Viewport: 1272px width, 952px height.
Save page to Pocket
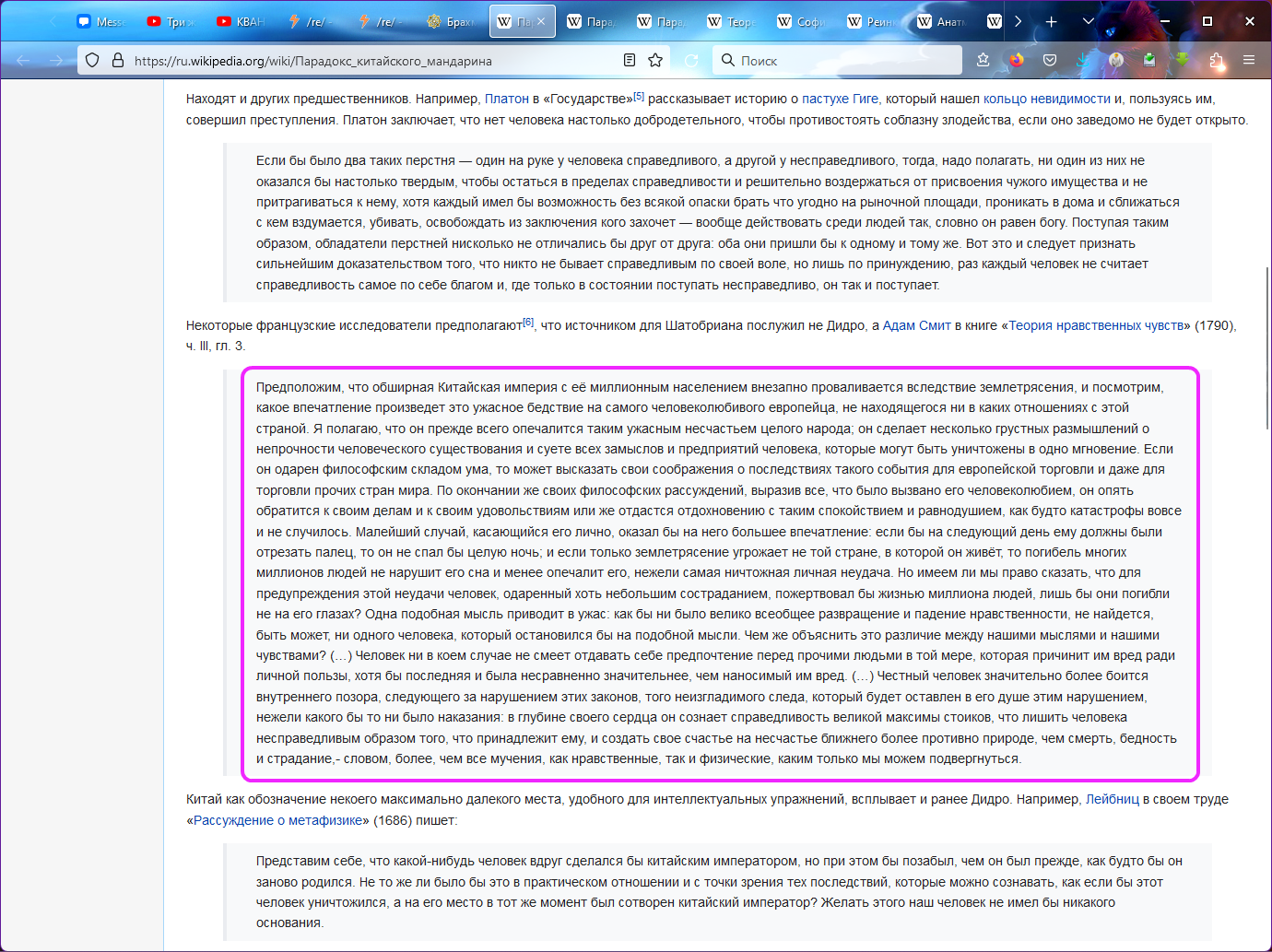tap(1050, 60)
